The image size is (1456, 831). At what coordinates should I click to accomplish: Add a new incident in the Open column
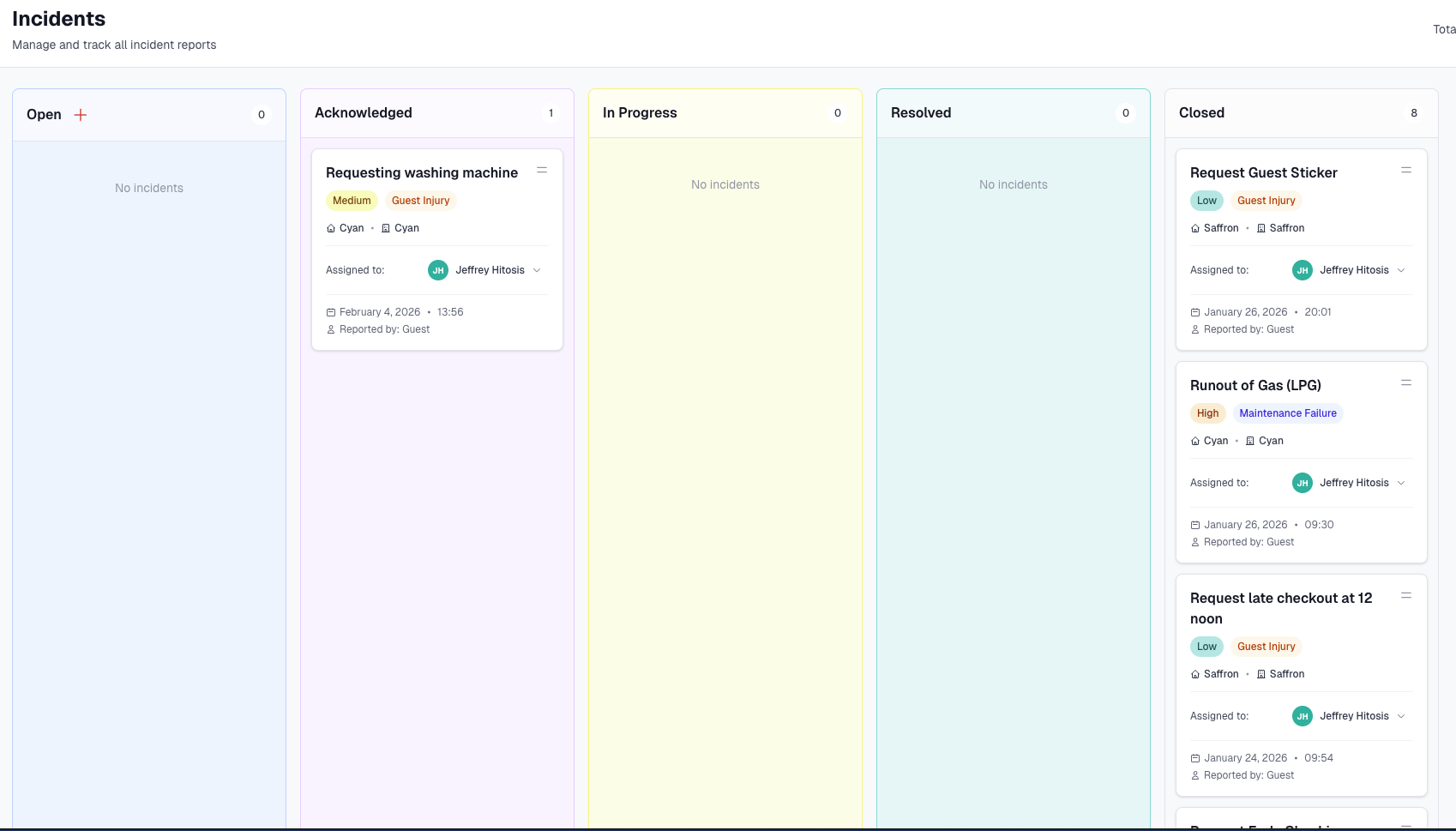pyautogui.click(x=81, y=114)
